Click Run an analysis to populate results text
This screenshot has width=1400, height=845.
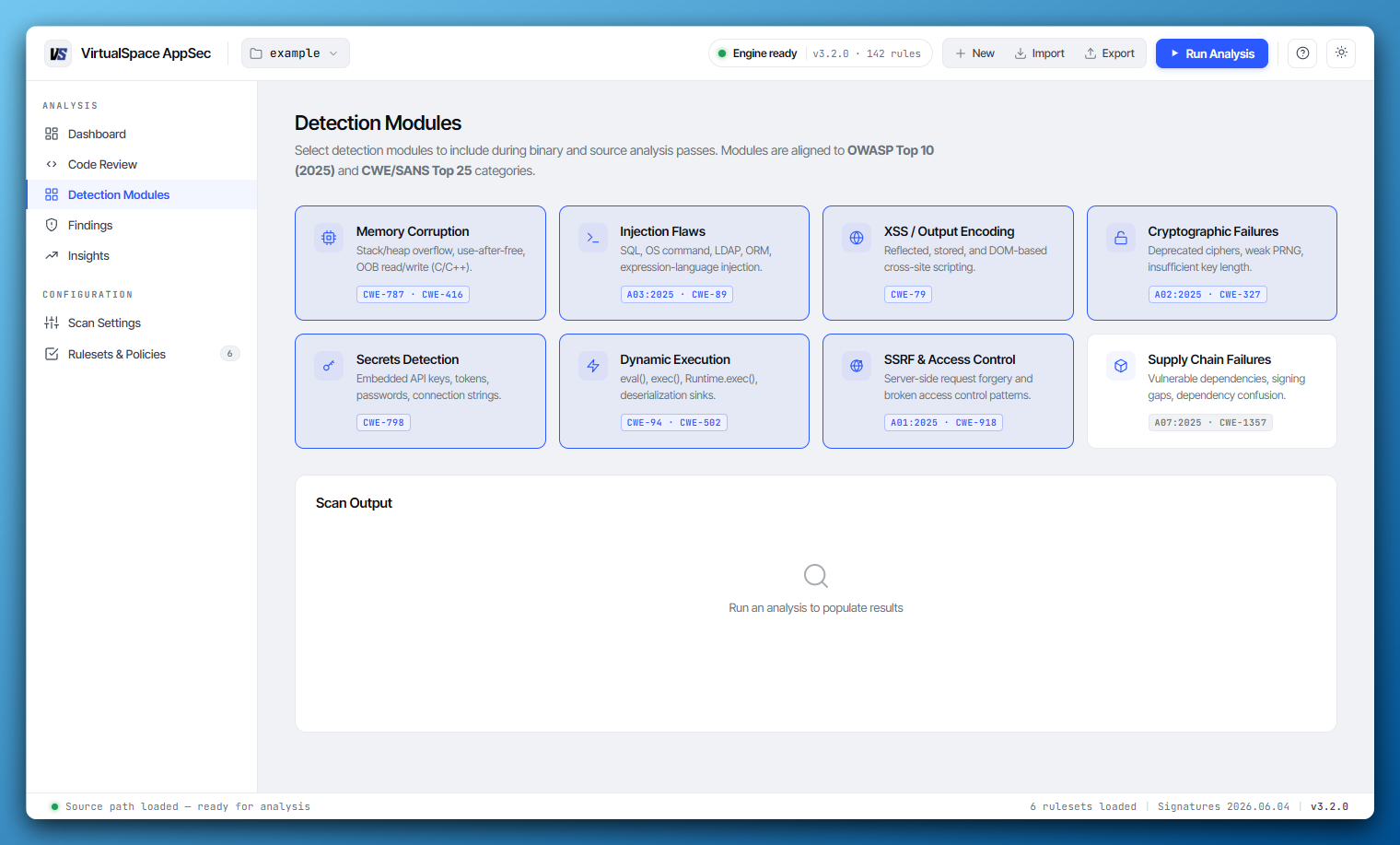pos(816,608)
